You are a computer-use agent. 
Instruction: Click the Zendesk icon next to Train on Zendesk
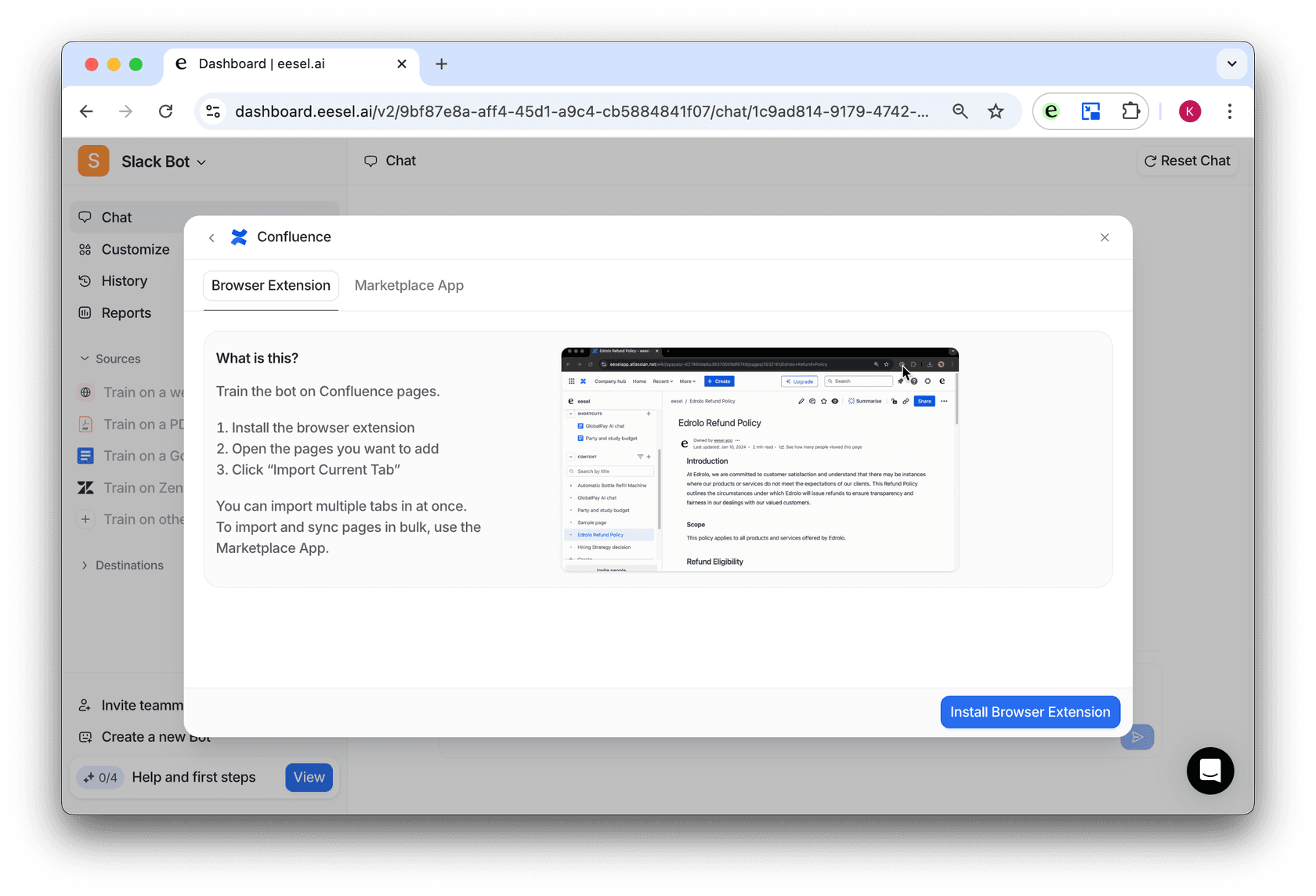[x=86, y=487]
